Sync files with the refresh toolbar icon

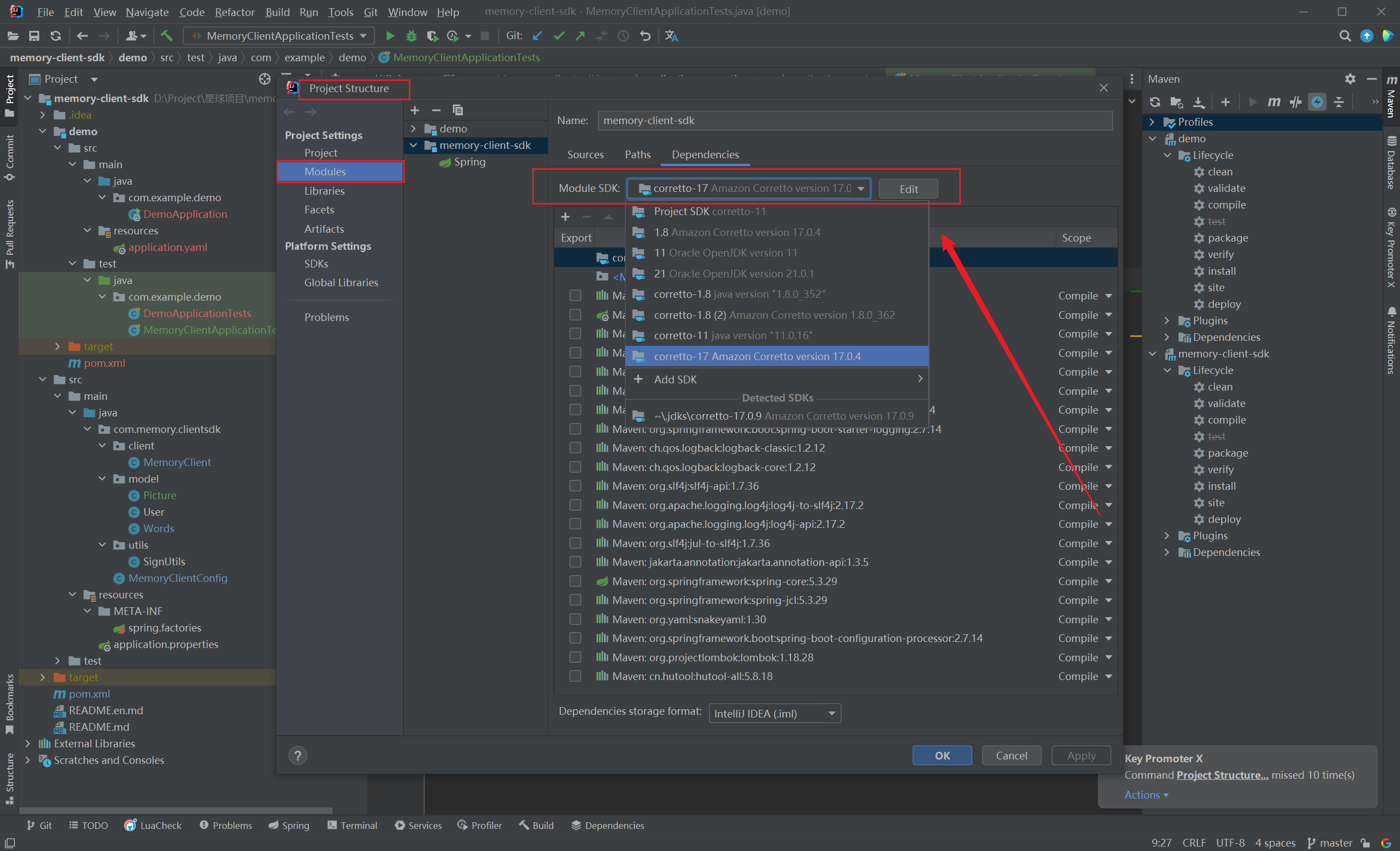pyautogui.click(x=55, y=36)
